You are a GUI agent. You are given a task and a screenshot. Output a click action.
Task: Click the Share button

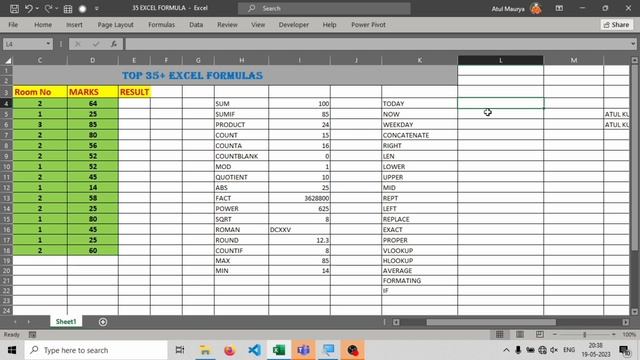pos(616,24)
